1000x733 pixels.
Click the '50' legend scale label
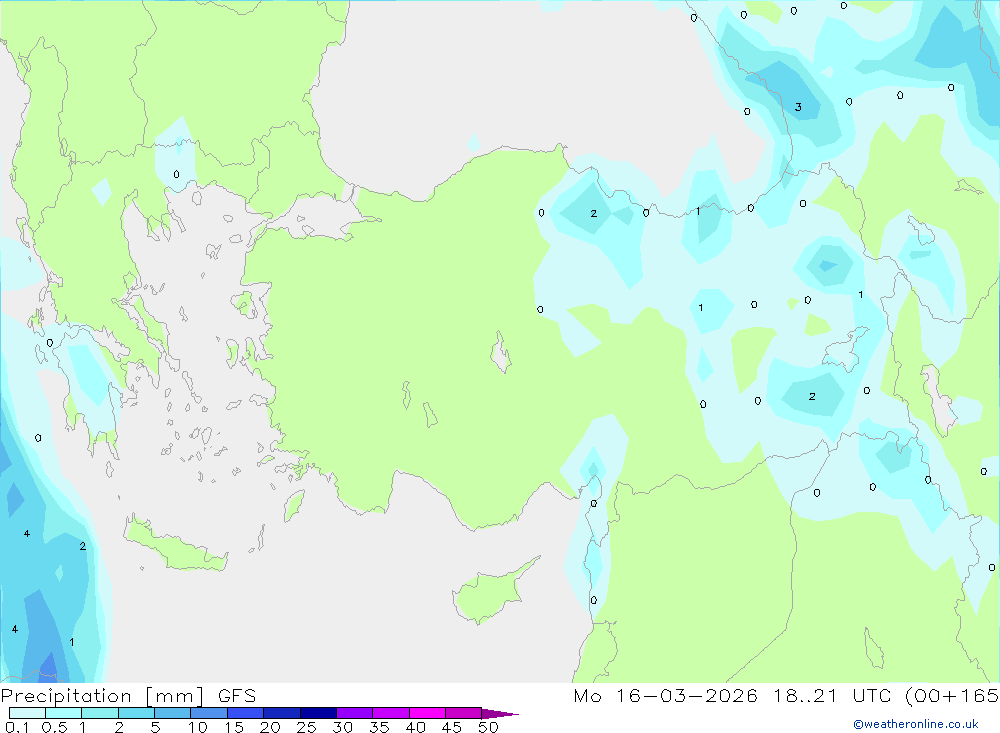488,727
